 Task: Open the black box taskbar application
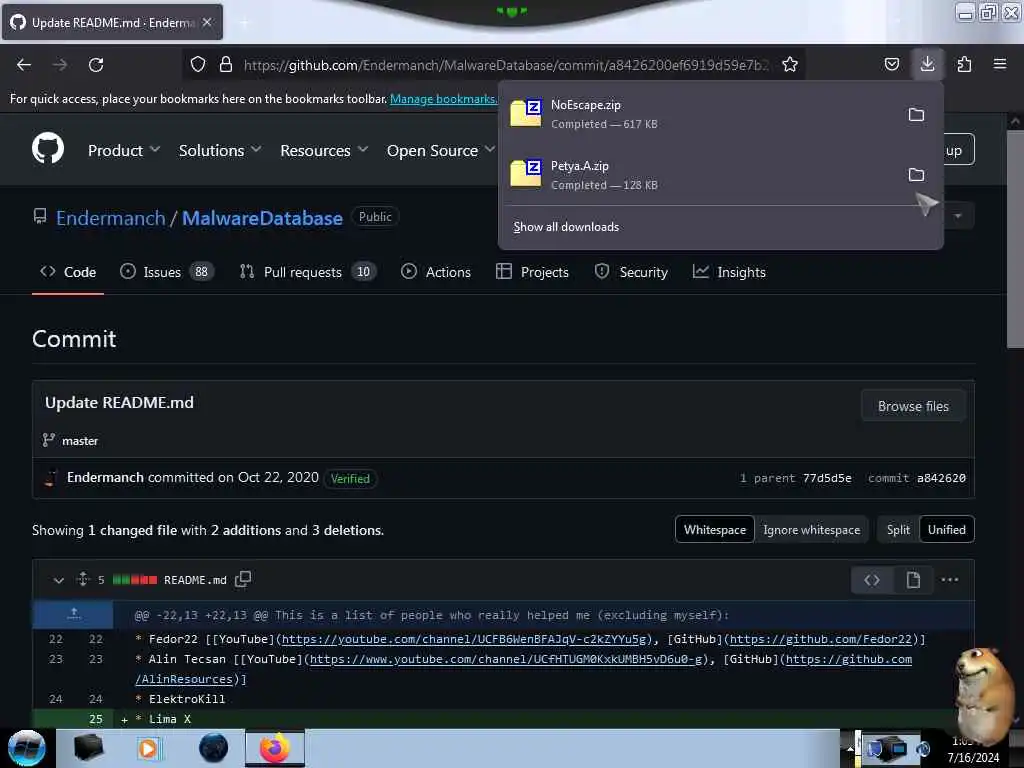click(89, 748)
